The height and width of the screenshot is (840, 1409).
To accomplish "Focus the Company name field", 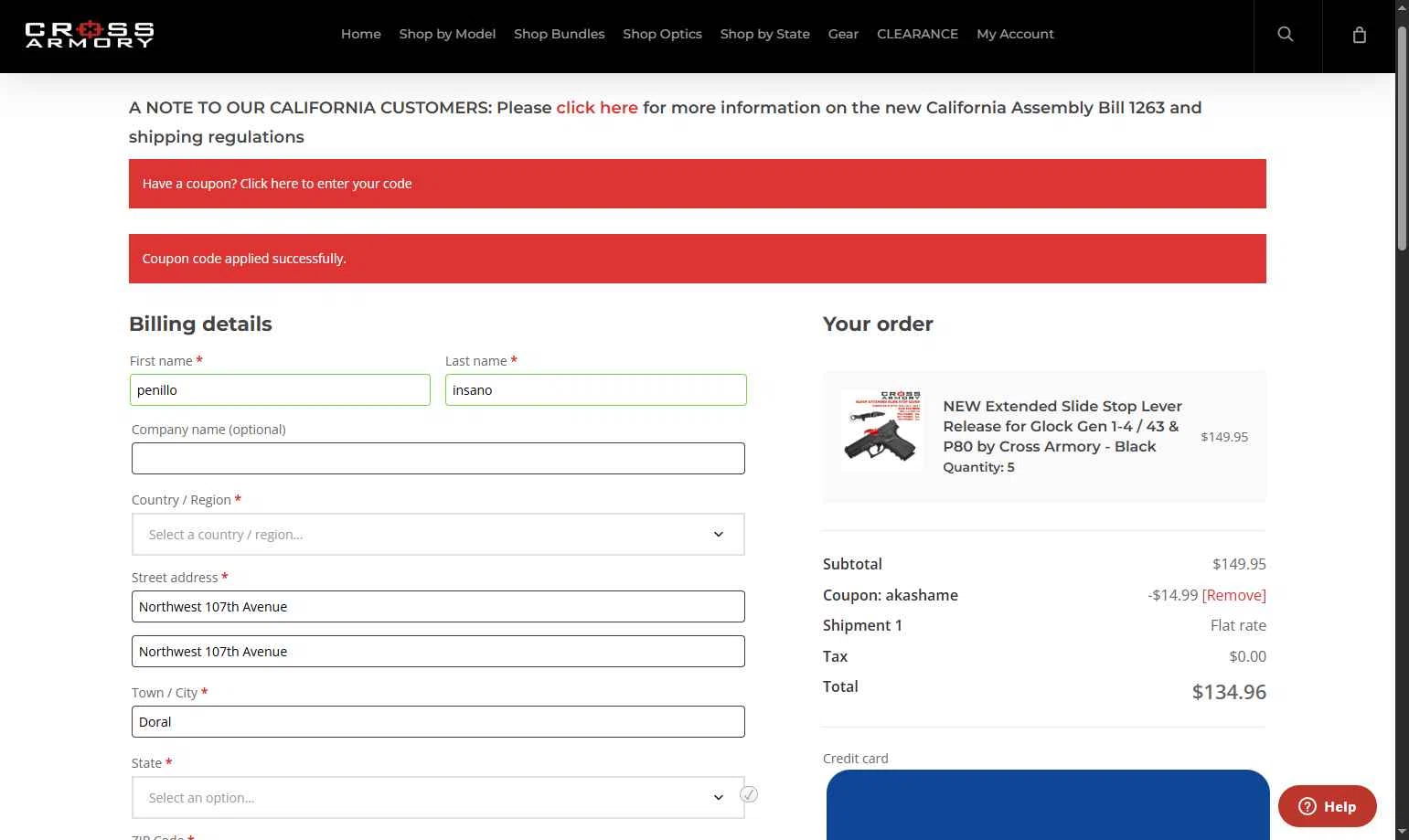I will pyautogui.click(x=438, y=459).
